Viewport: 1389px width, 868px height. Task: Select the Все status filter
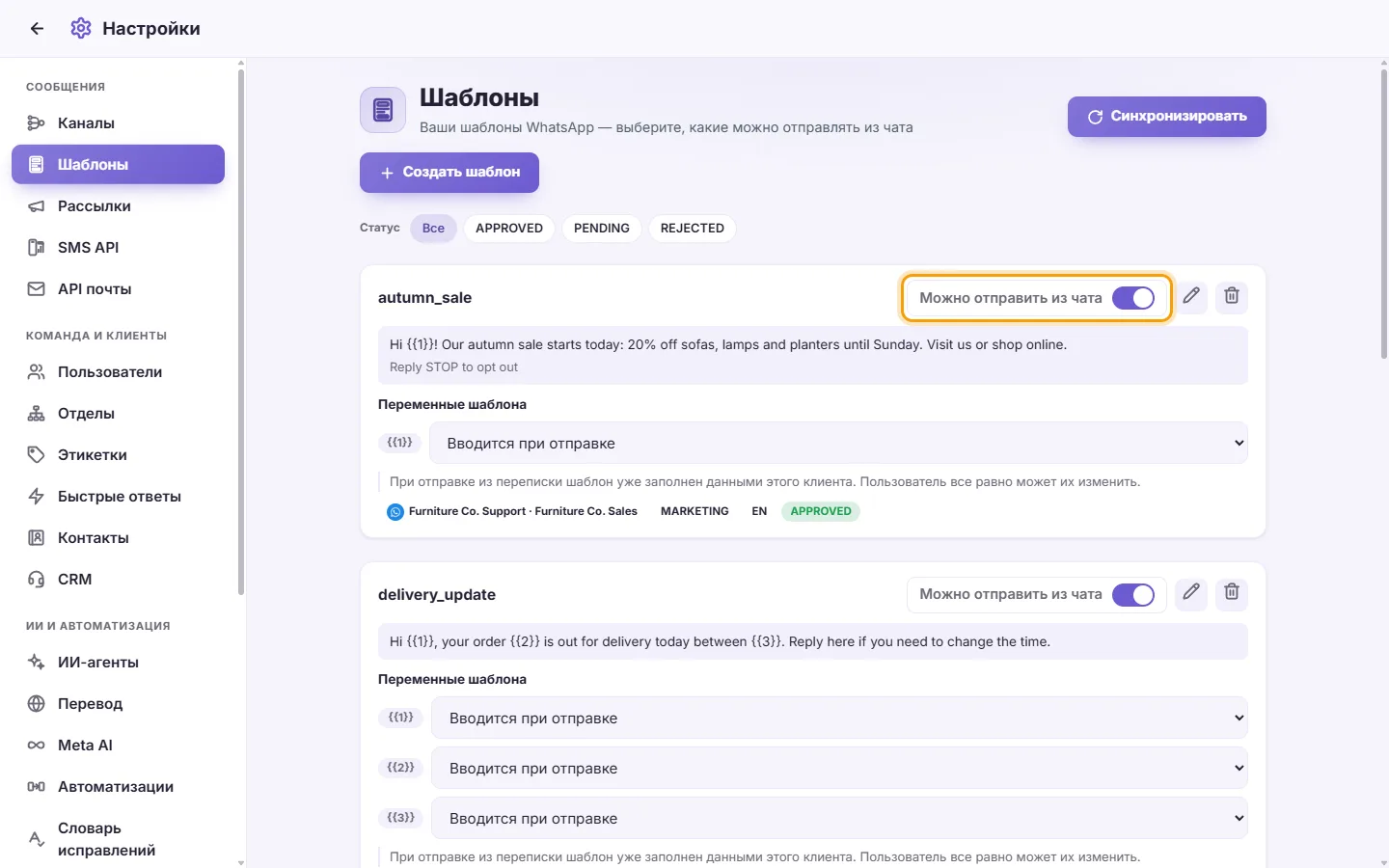(433, 229)
